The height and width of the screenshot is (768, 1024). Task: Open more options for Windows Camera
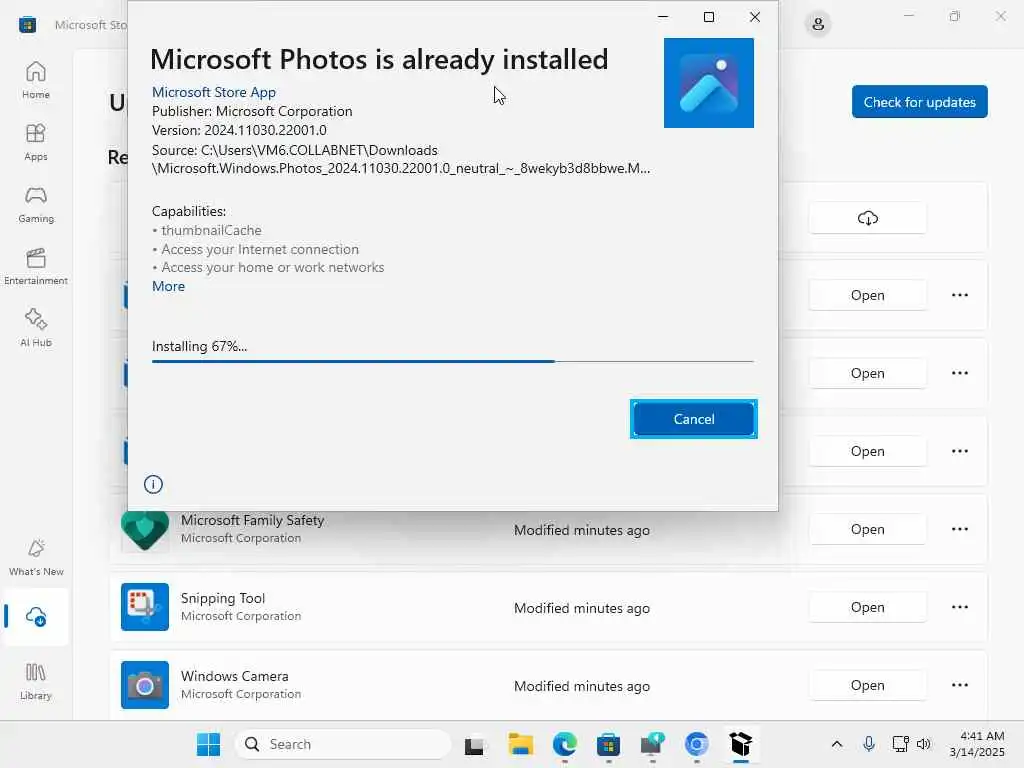pyautogui.click(x=959, y=685)
